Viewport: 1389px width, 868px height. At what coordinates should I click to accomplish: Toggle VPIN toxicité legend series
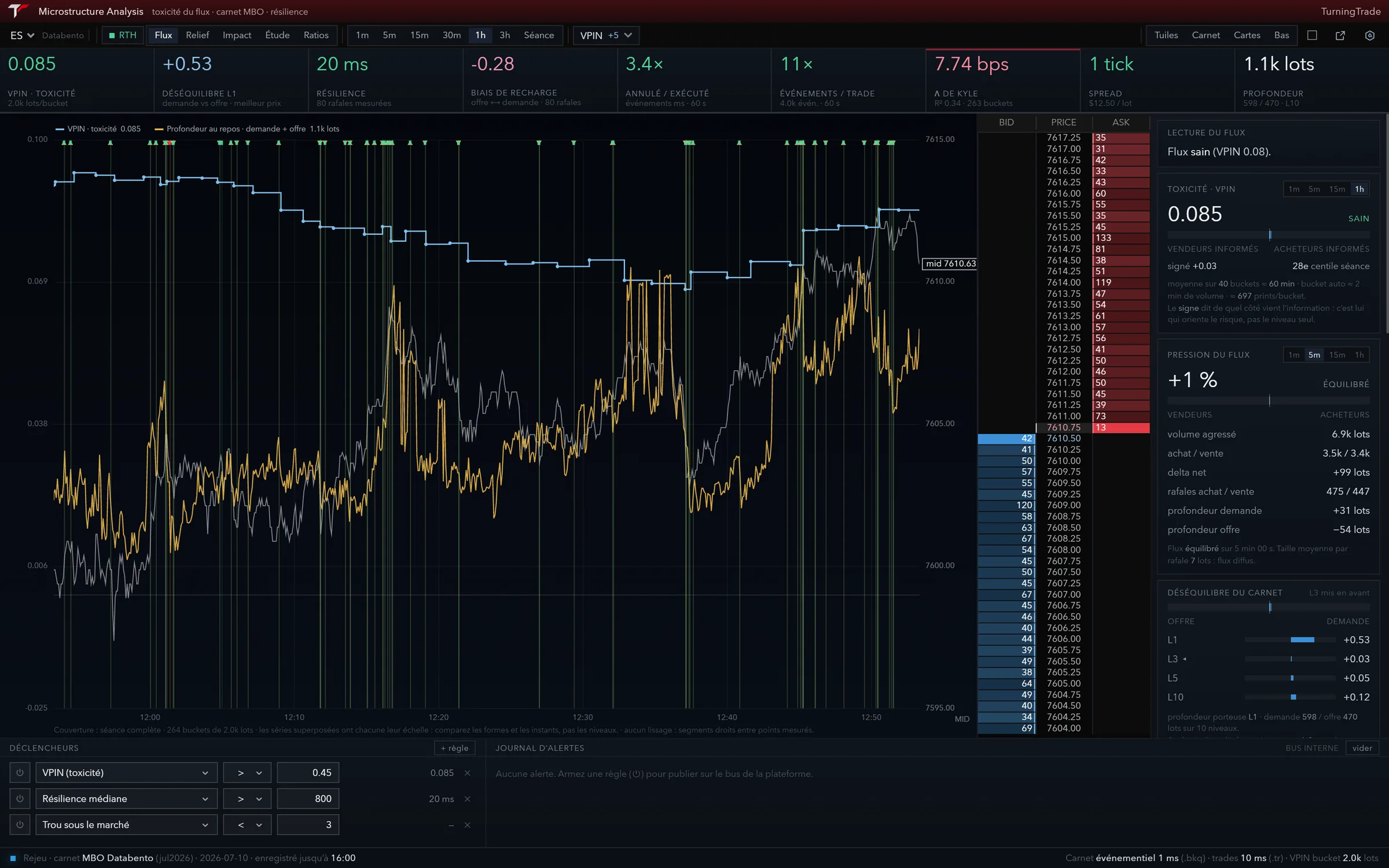pos(98,129)
